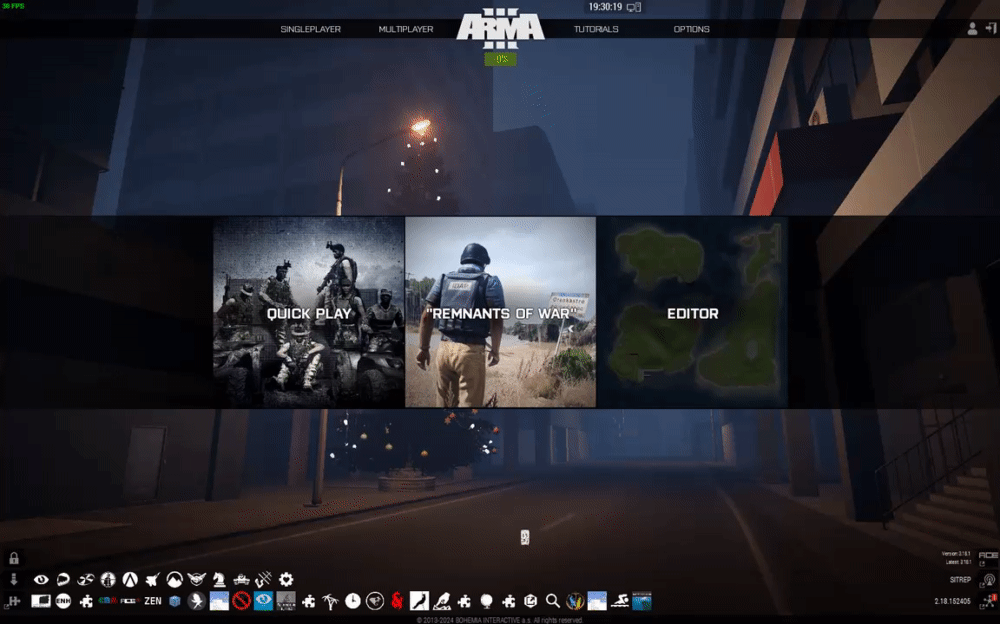Image resolution: width=1000 pixels, height=624 pixels.
Task: Click the magnifying glass mod icon
Action: 552,601
